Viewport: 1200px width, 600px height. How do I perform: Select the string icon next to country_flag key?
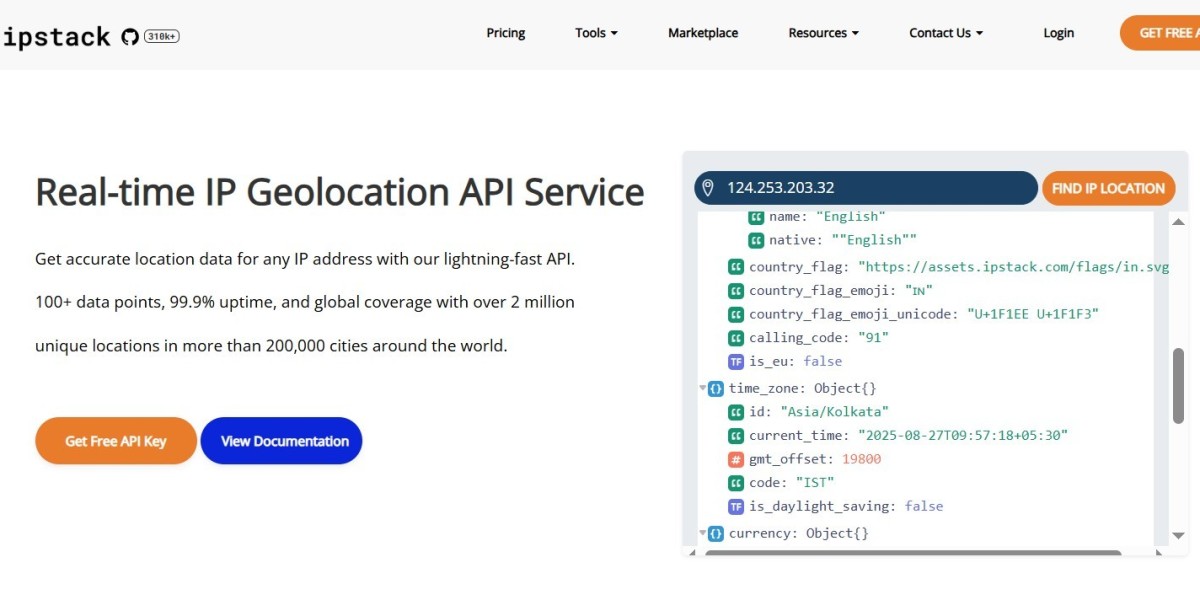click(x=736, y=267)
